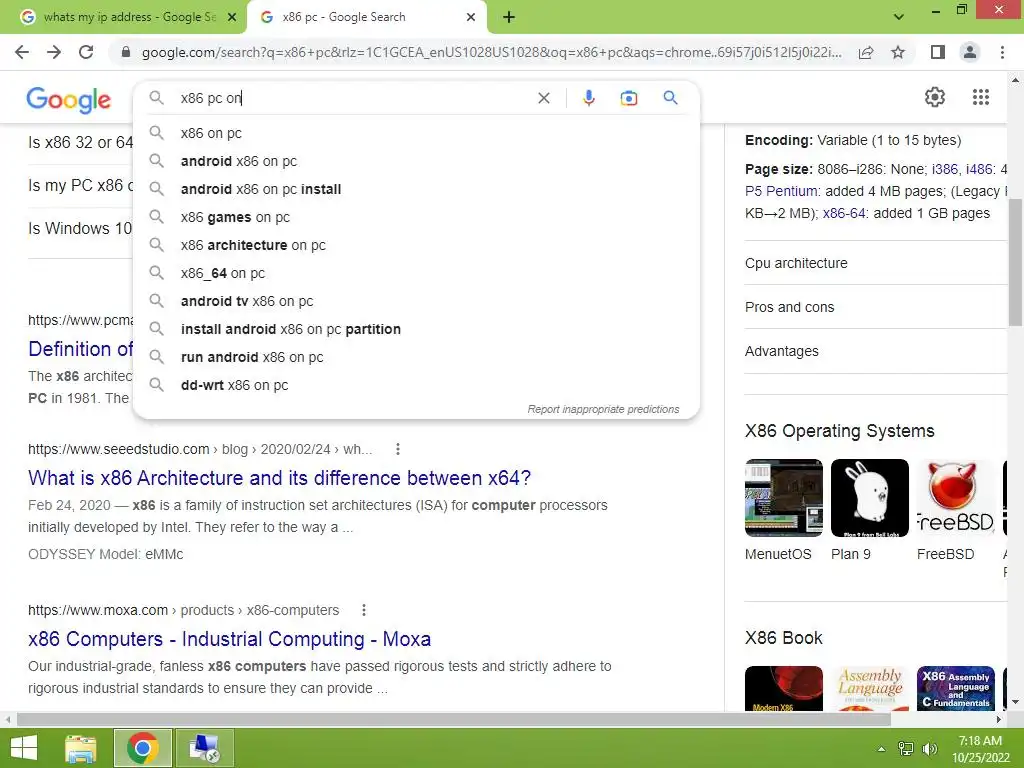Open Windows Start menu

(x=24, y=748)
